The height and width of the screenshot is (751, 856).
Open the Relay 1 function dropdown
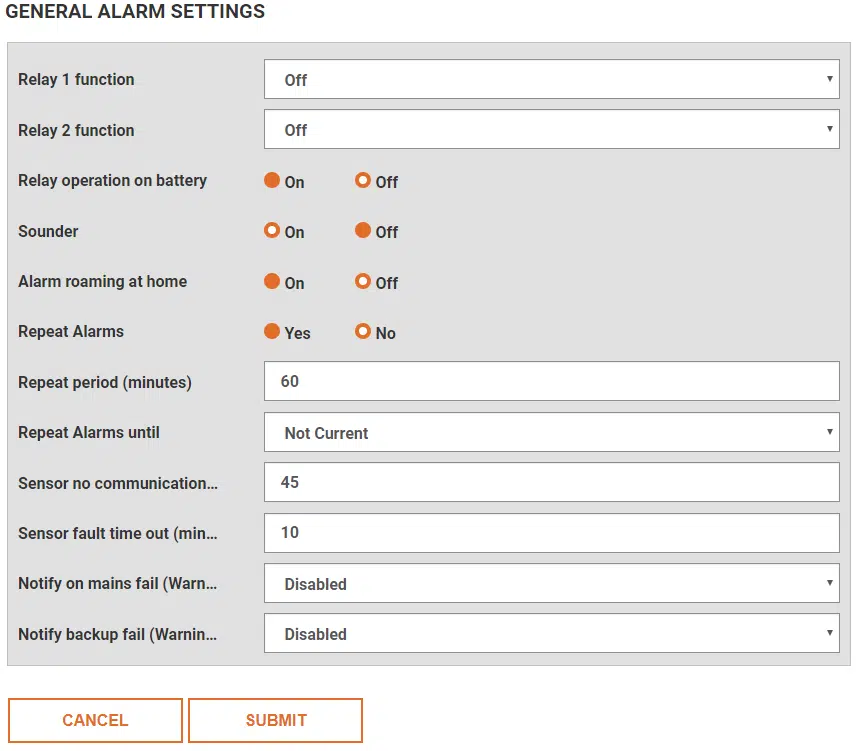coord(550,80)
